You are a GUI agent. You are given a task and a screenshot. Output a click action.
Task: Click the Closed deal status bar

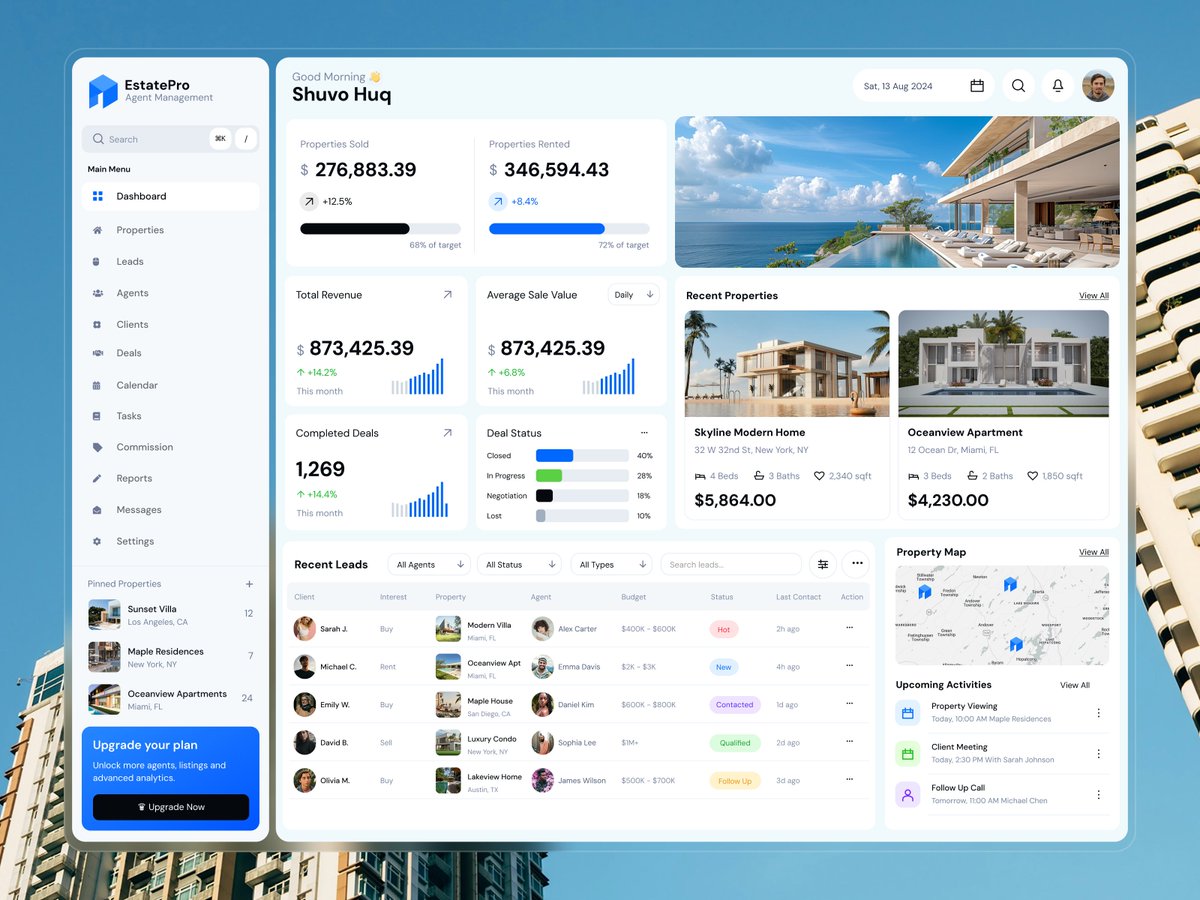[x=582, y=455]
